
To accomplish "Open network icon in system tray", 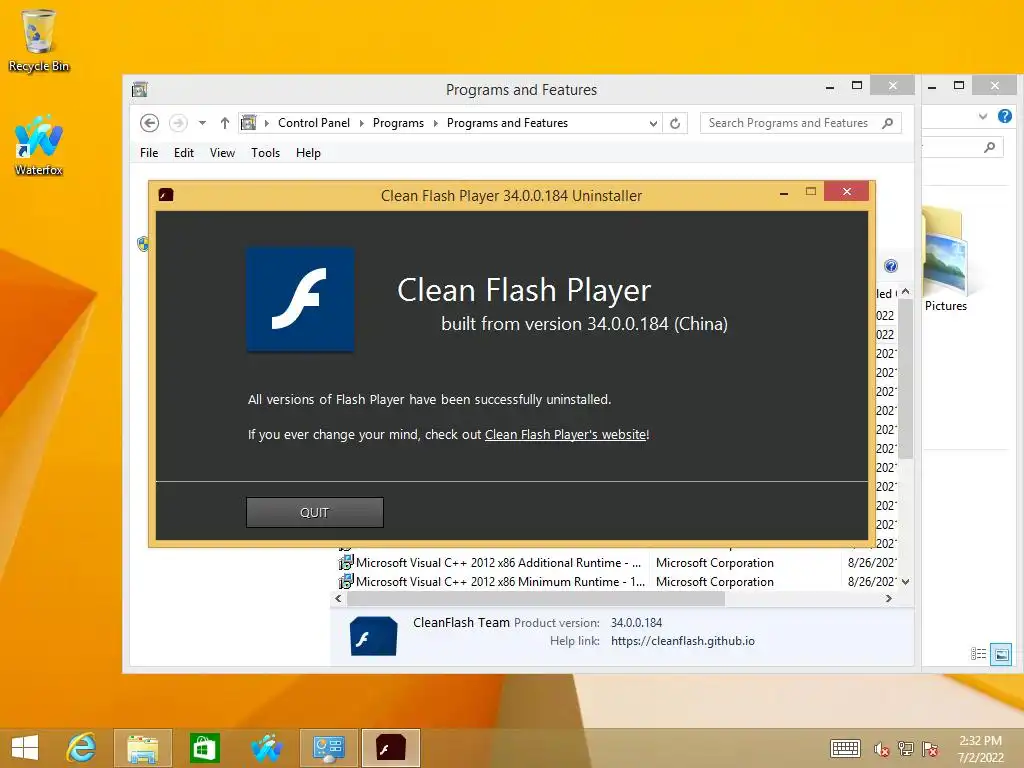I will click(x=906, y=749).
